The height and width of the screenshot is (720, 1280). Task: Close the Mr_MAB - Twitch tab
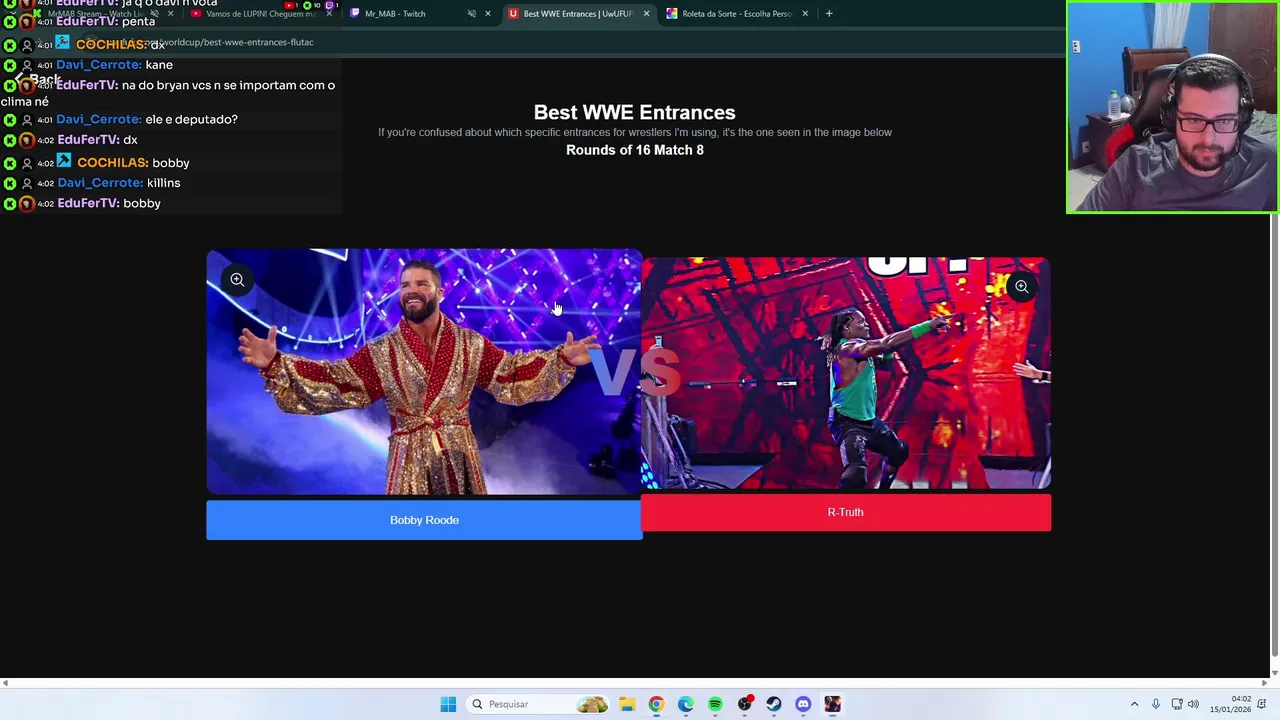coord(488,14)
